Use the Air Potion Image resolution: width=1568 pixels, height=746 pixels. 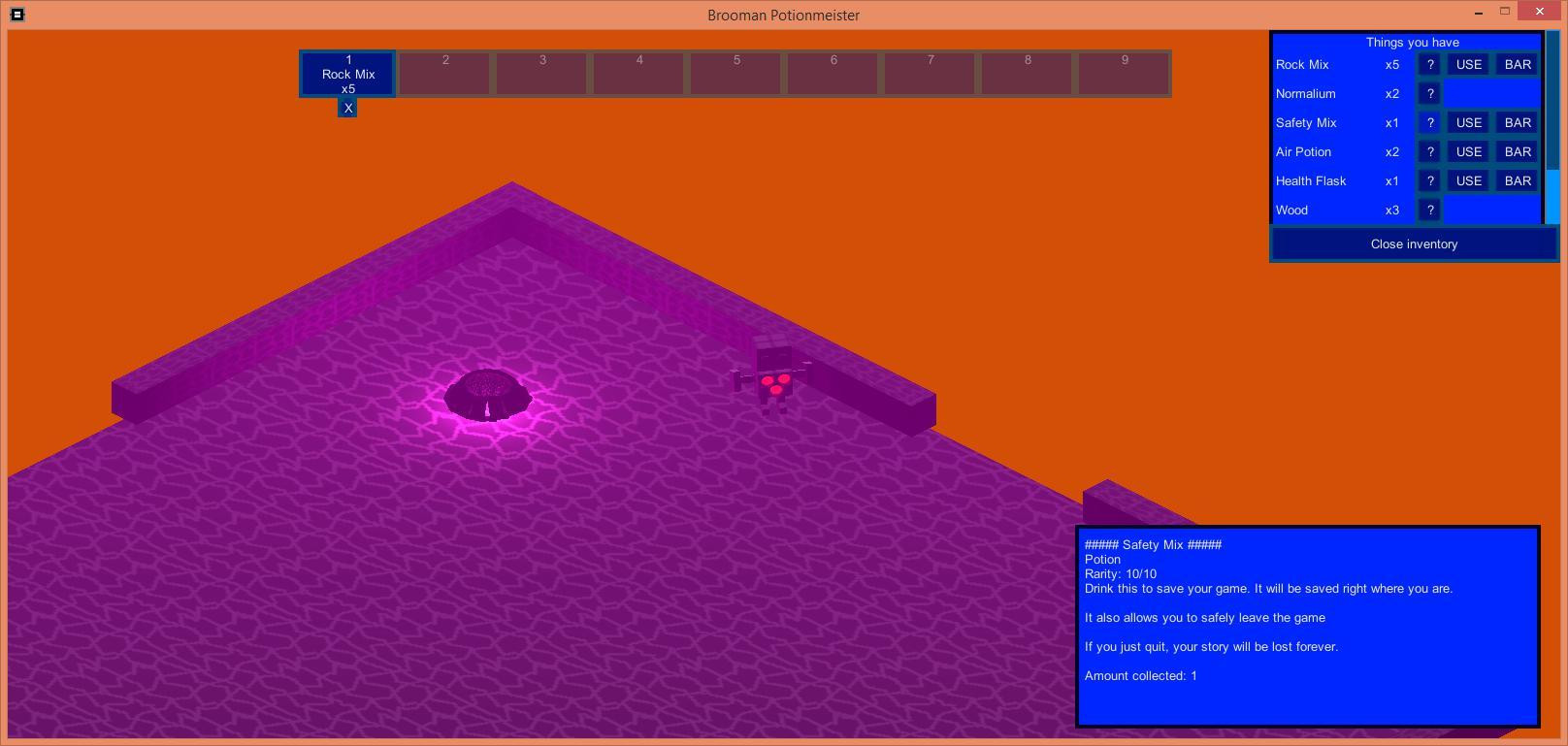(1468, 152)
